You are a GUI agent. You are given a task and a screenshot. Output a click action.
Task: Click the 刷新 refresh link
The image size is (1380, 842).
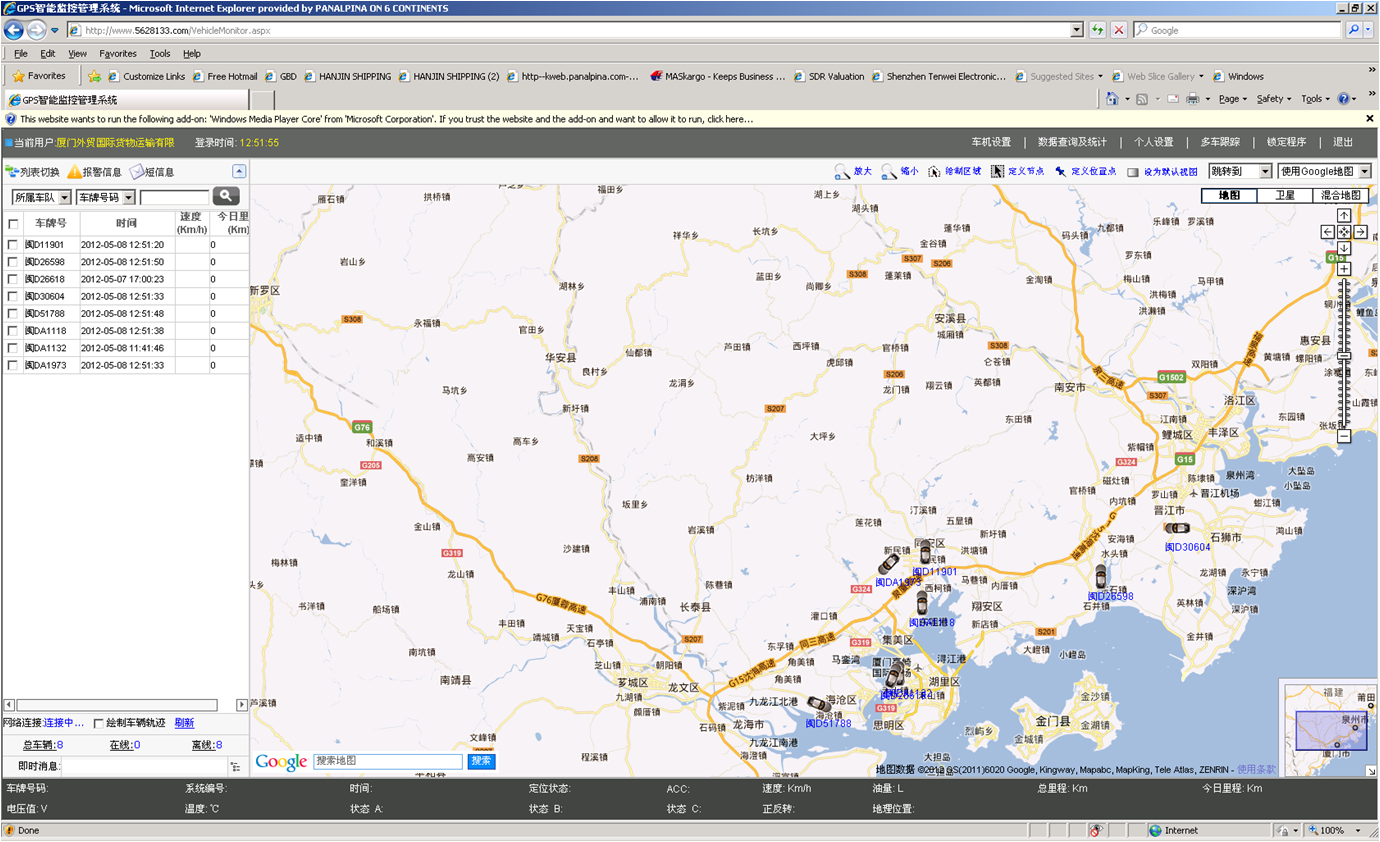[x=184, y=723]
